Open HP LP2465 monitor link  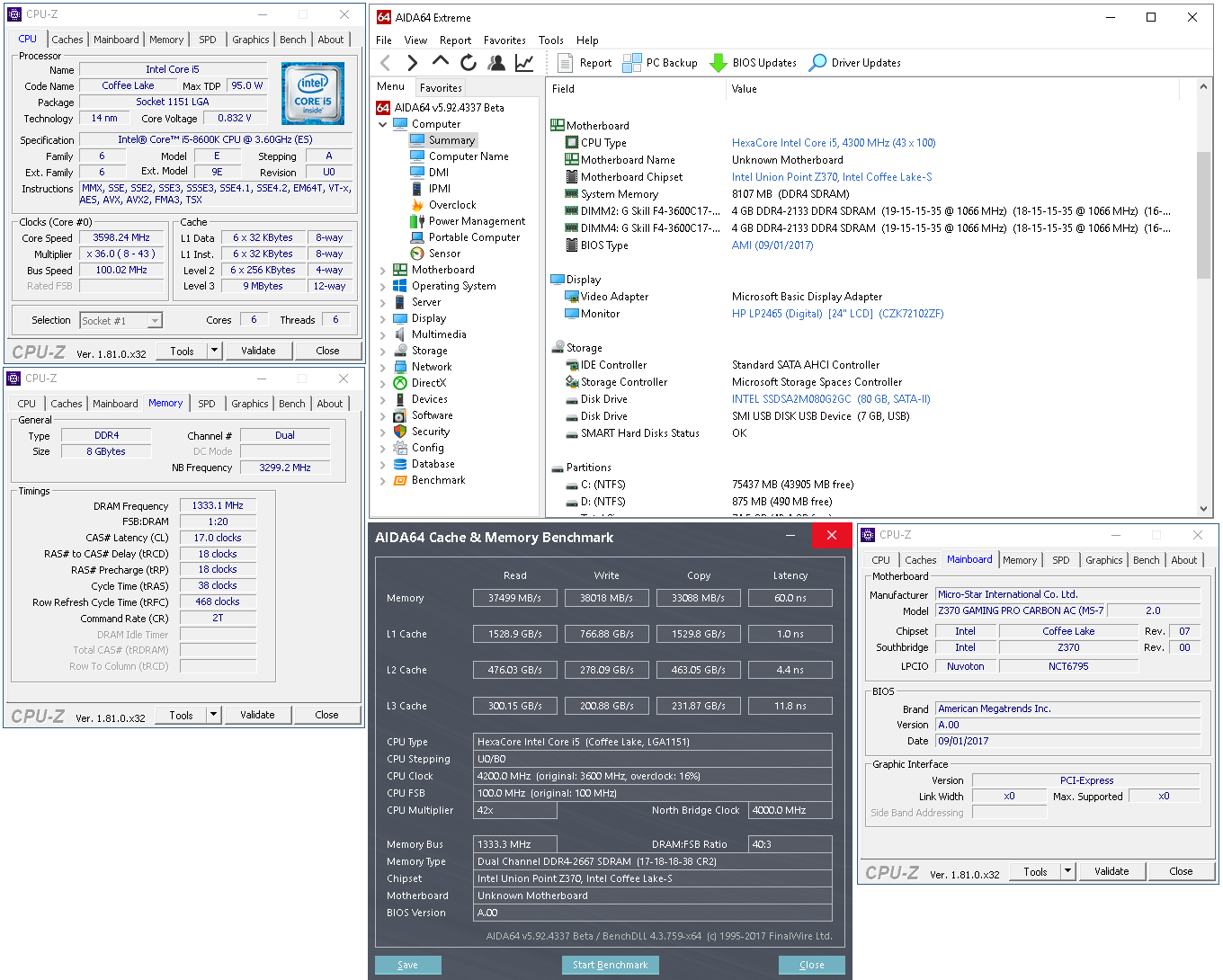pos(837,314)
